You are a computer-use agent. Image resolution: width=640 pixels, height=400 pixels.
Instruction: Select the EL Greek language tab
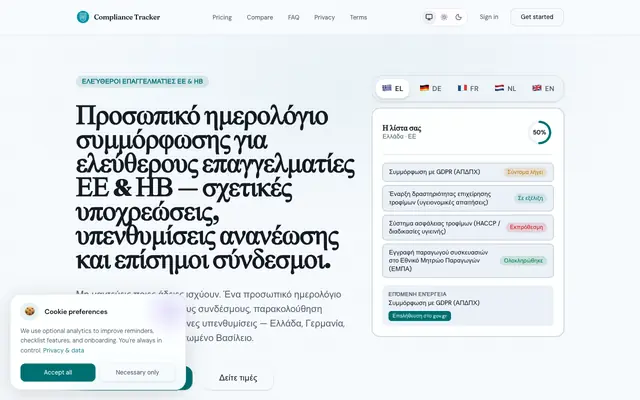(393, 88)
